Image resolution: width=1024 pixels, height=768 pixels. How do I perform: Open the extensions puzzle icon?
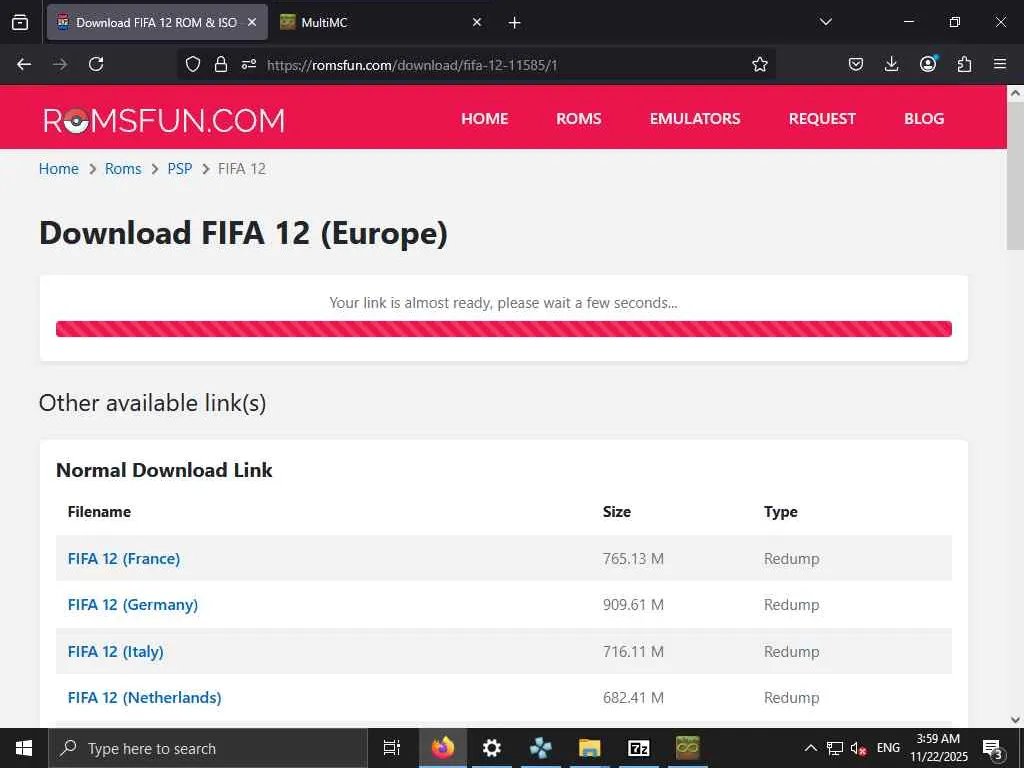coord(964,64)
